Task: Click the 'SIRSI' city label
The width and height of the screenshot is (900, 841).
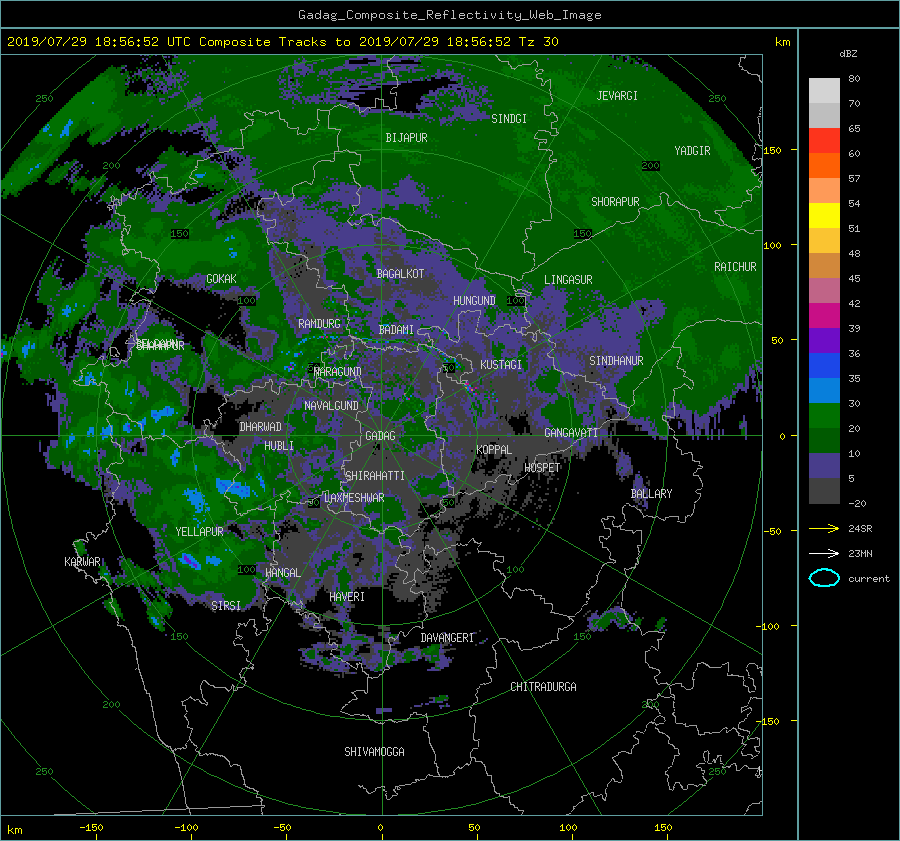Action: click(226, 606)
